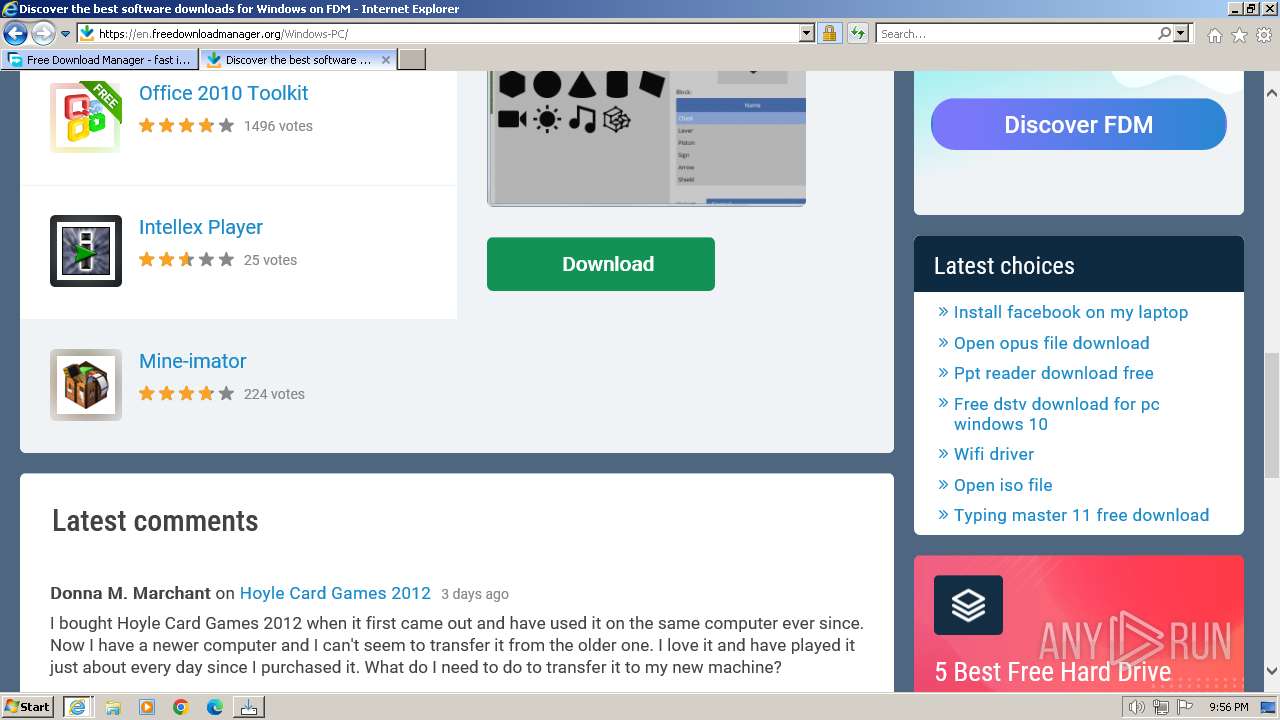
Task: Click the address bar URL field
Action: click(x=448, y=33)
